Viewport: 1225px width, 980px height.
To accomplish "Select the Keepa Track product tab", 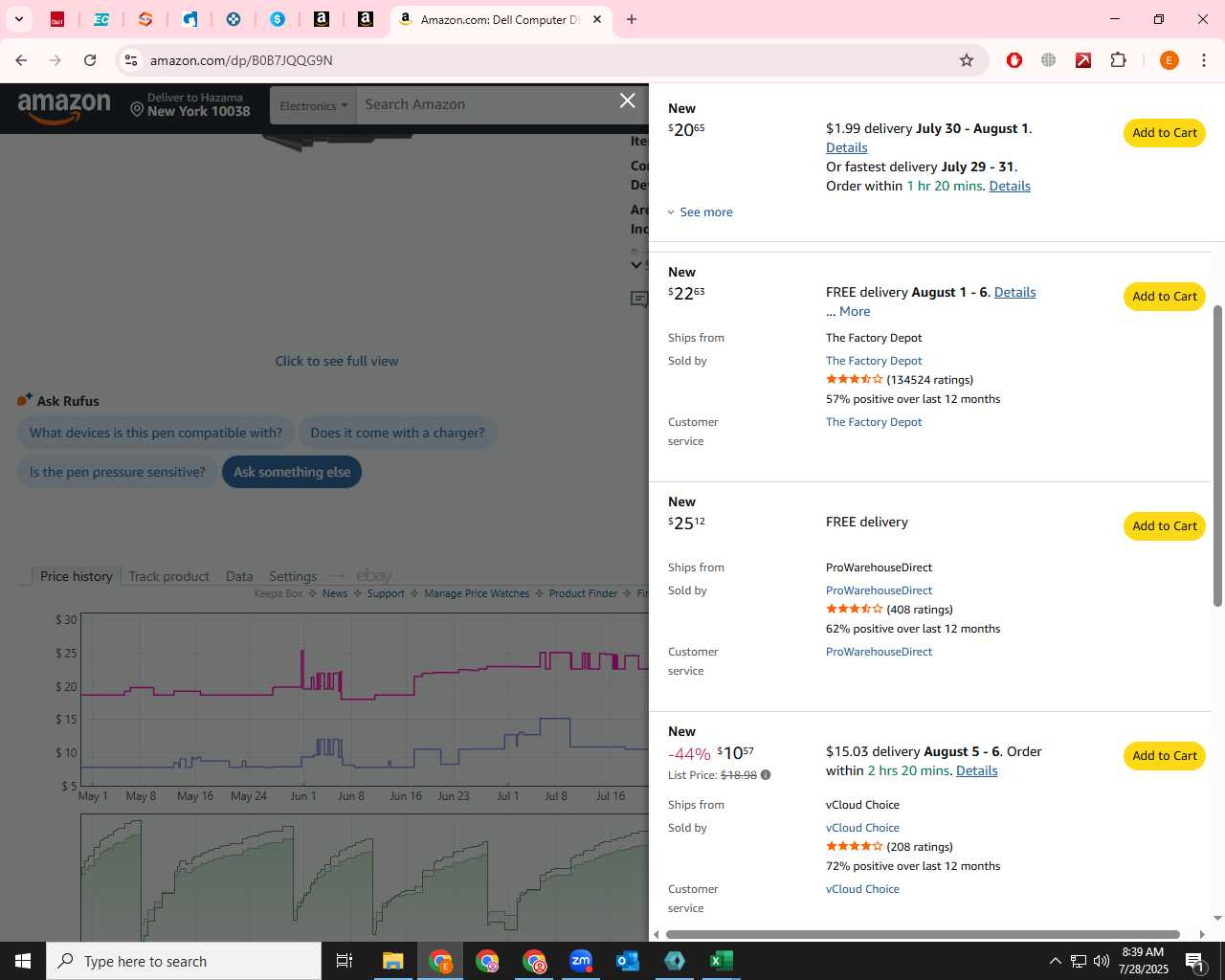I will click(168, 576).
